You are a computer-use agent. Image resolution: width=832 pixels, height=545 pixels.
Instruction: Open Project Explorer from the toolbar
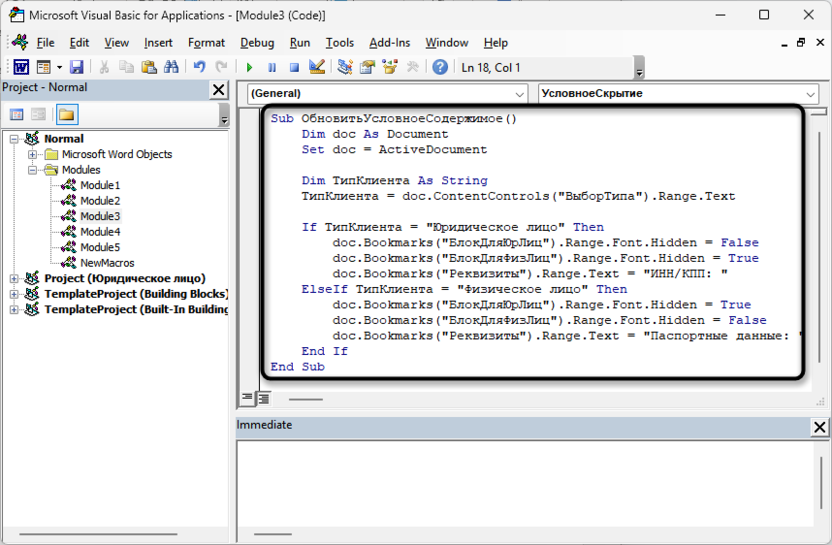click(x=345, y=67)
